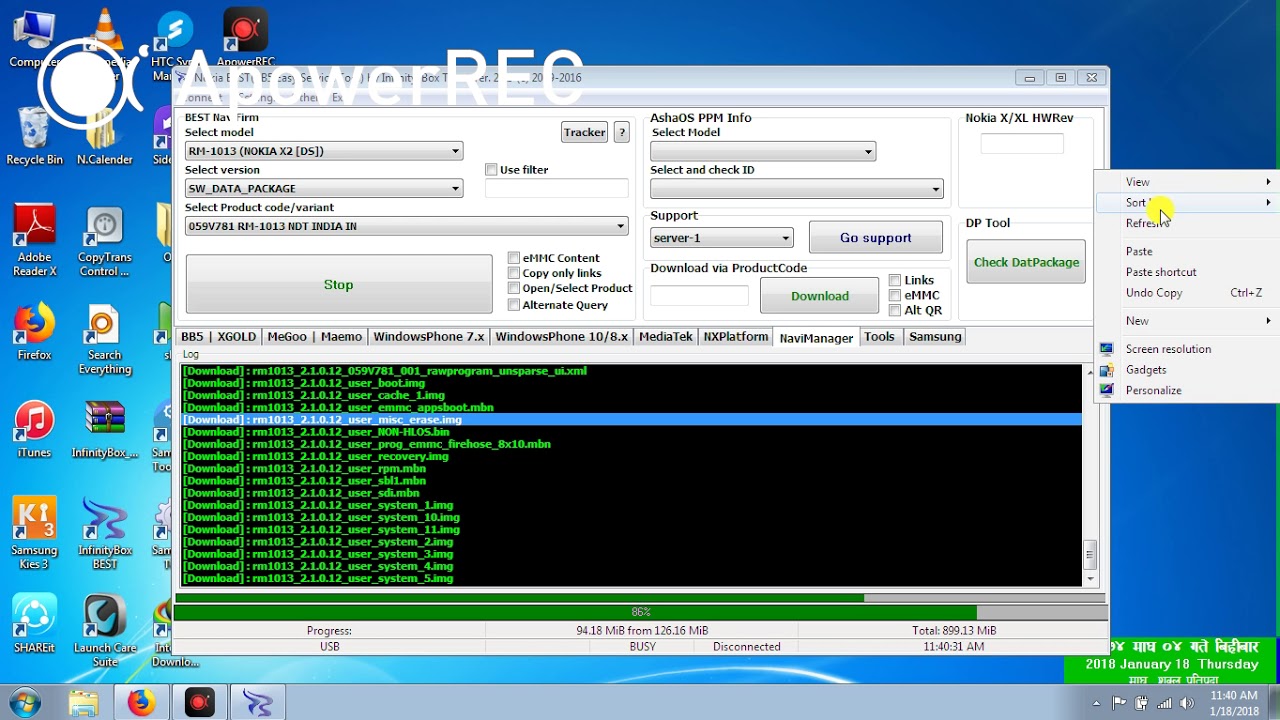
Task: Check Open/Select Product option
Action: pyautogui.click(x=514, y=288)
